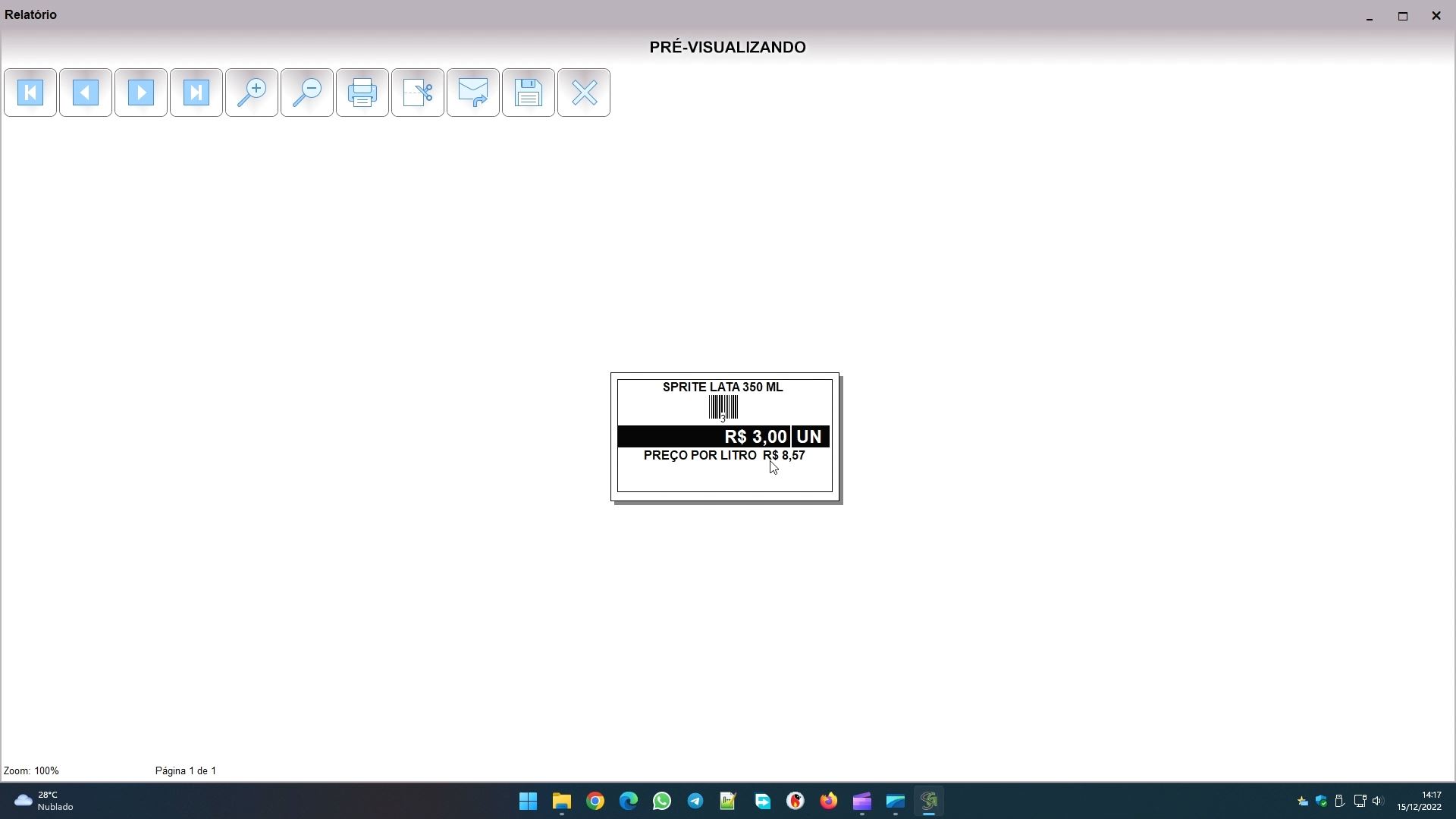Click the SPRITE LATA 350 ML label title

(723, 387)
